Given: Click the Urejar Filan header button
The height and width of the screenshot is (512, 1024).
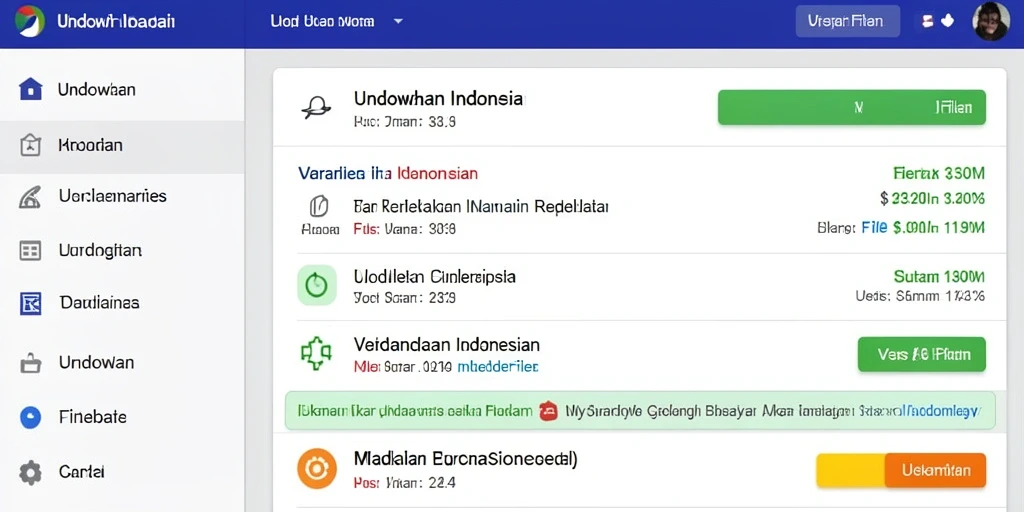Looking at the screenshot, I should coord(848,22).
